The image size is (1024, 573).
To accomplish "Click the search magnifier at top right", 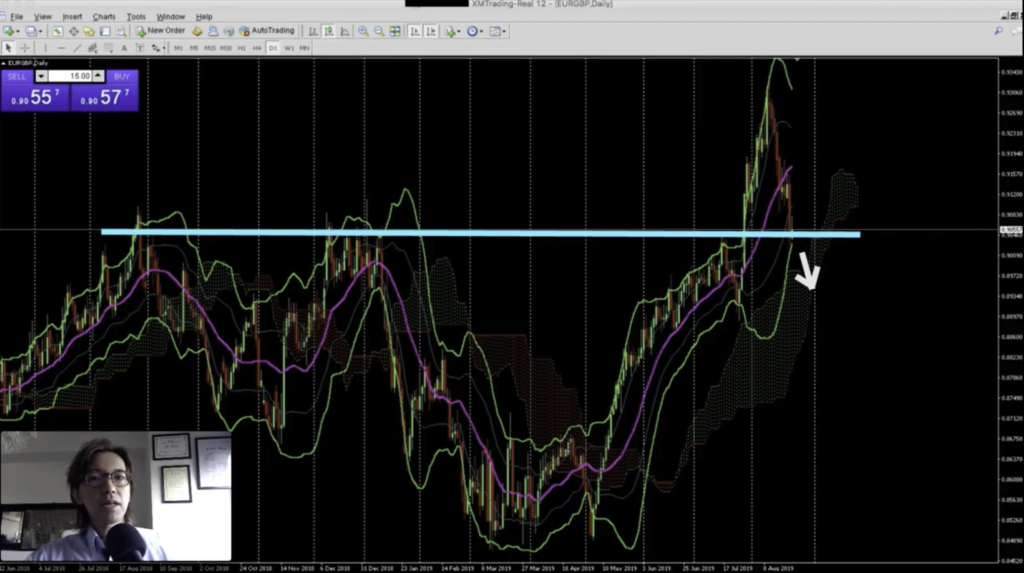I will point(999,31).
